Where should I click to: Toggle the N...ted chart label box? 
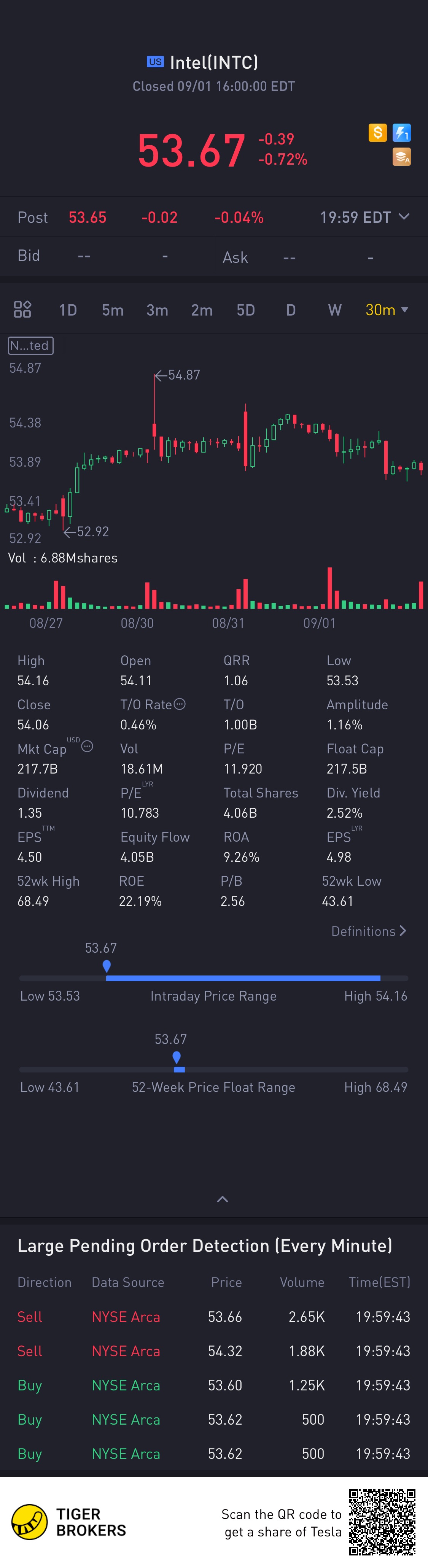30,346
